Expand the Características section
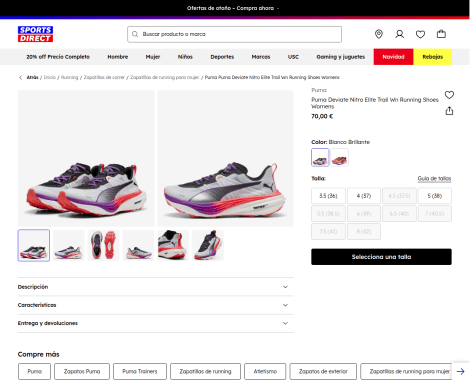 pyautogui.click(x=156, y=305)
